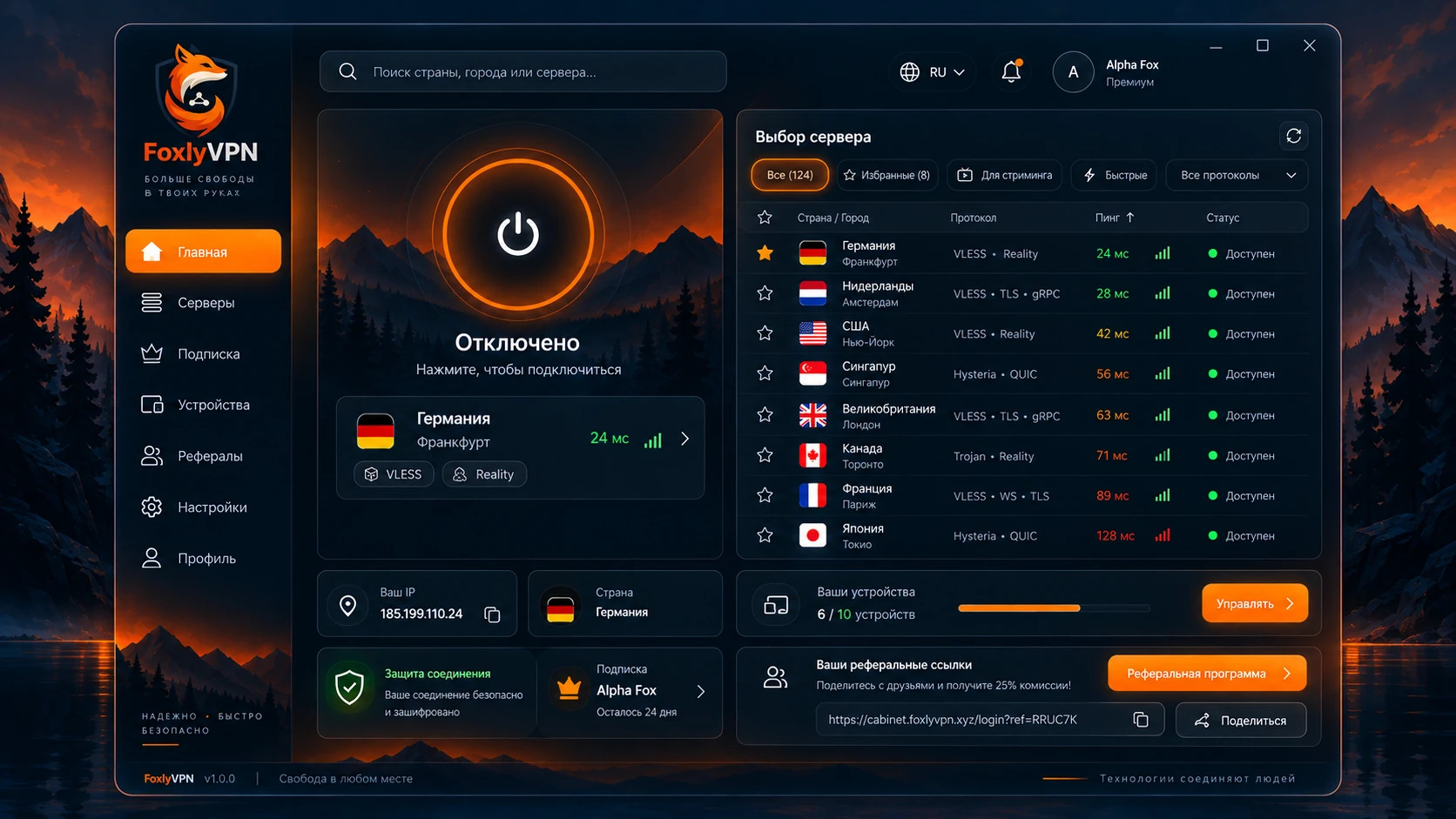Click Trojan • Reality protocol cell

tap(994, 456)
